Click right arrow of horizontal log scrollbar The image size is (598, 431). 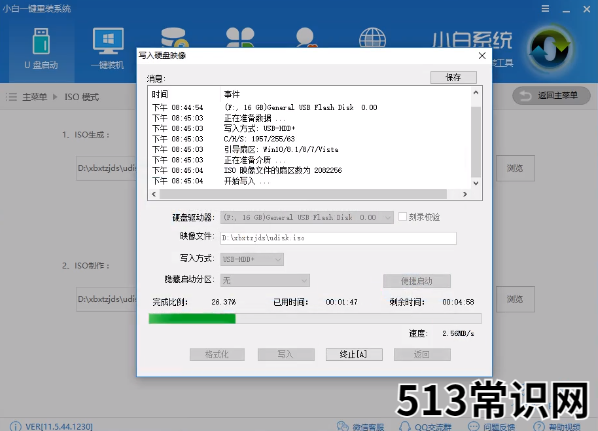(465, 194)
